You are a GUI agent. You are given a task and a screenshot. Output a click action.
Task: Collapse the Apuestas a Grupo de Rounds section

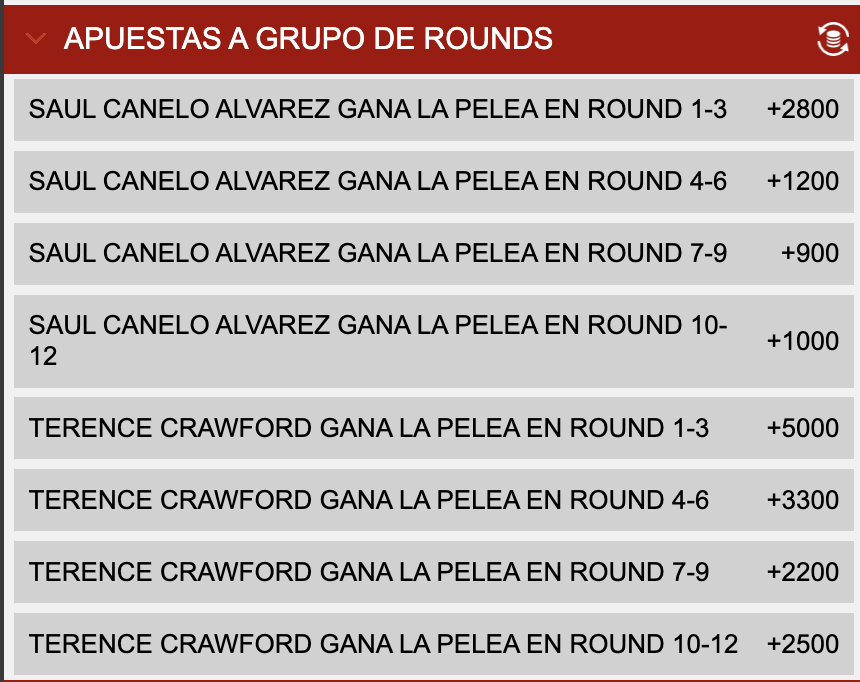pos(36,38)
